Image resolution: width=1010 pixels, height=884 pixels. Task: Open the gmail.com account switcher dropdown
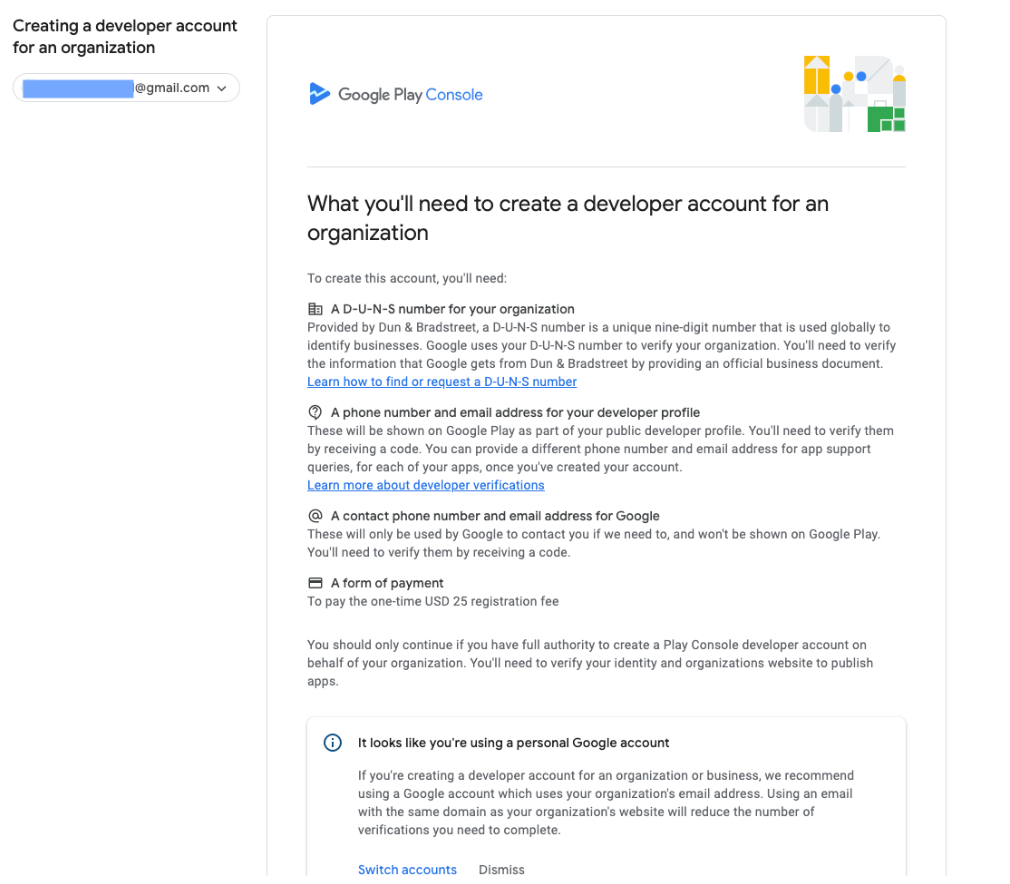pyautogui.click(x=126, y=88)
